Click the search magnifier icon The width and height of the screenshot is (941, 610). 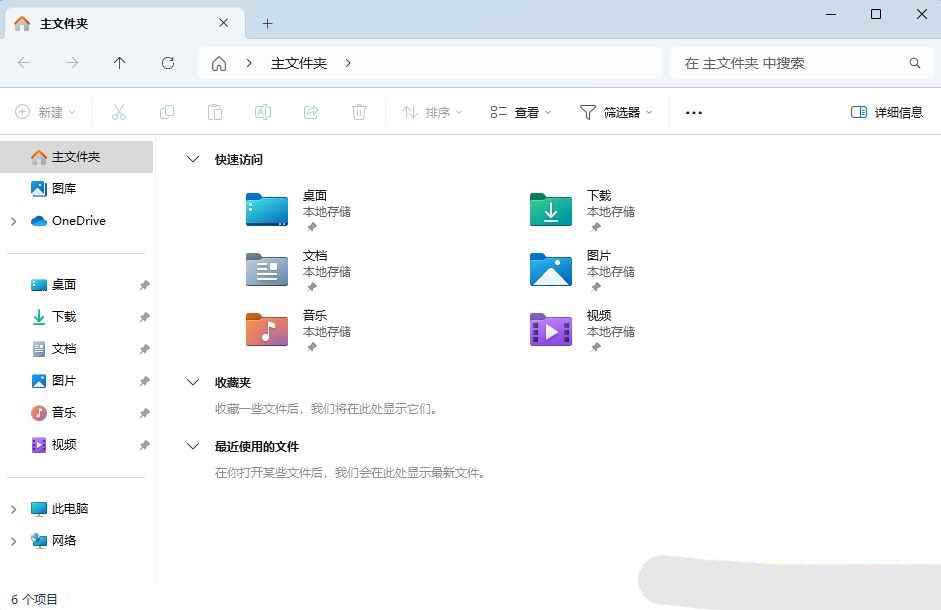914,63
